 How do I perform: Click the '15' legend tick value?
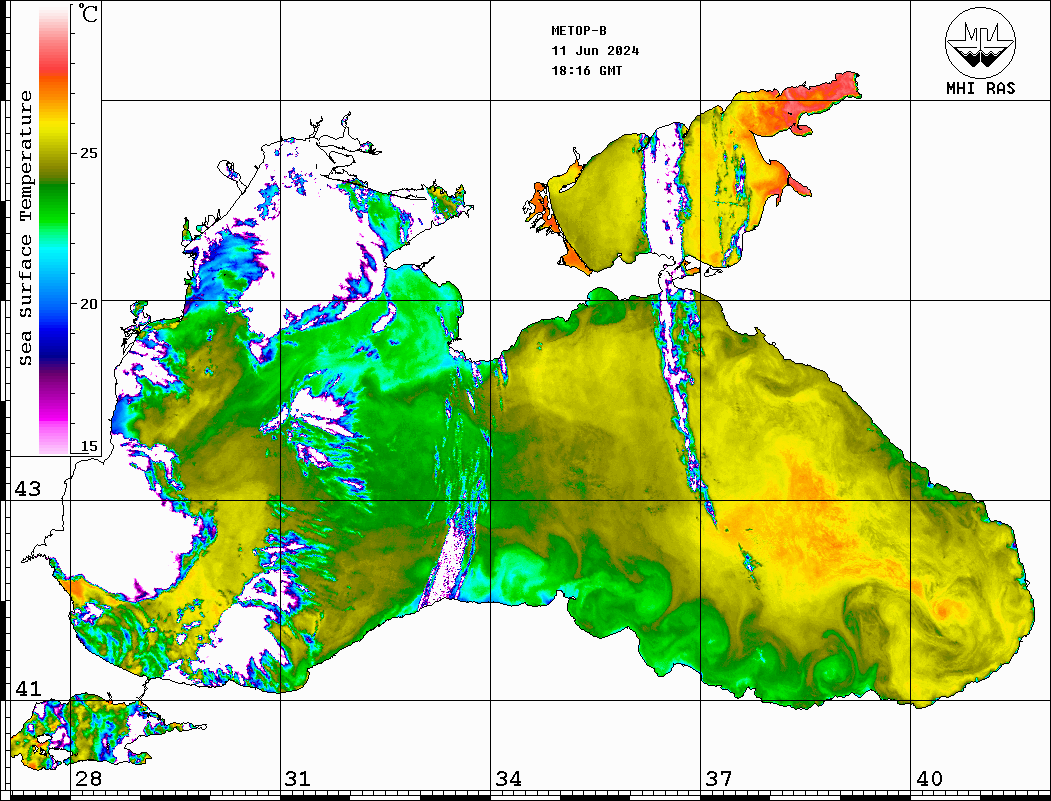pos(89,446)
